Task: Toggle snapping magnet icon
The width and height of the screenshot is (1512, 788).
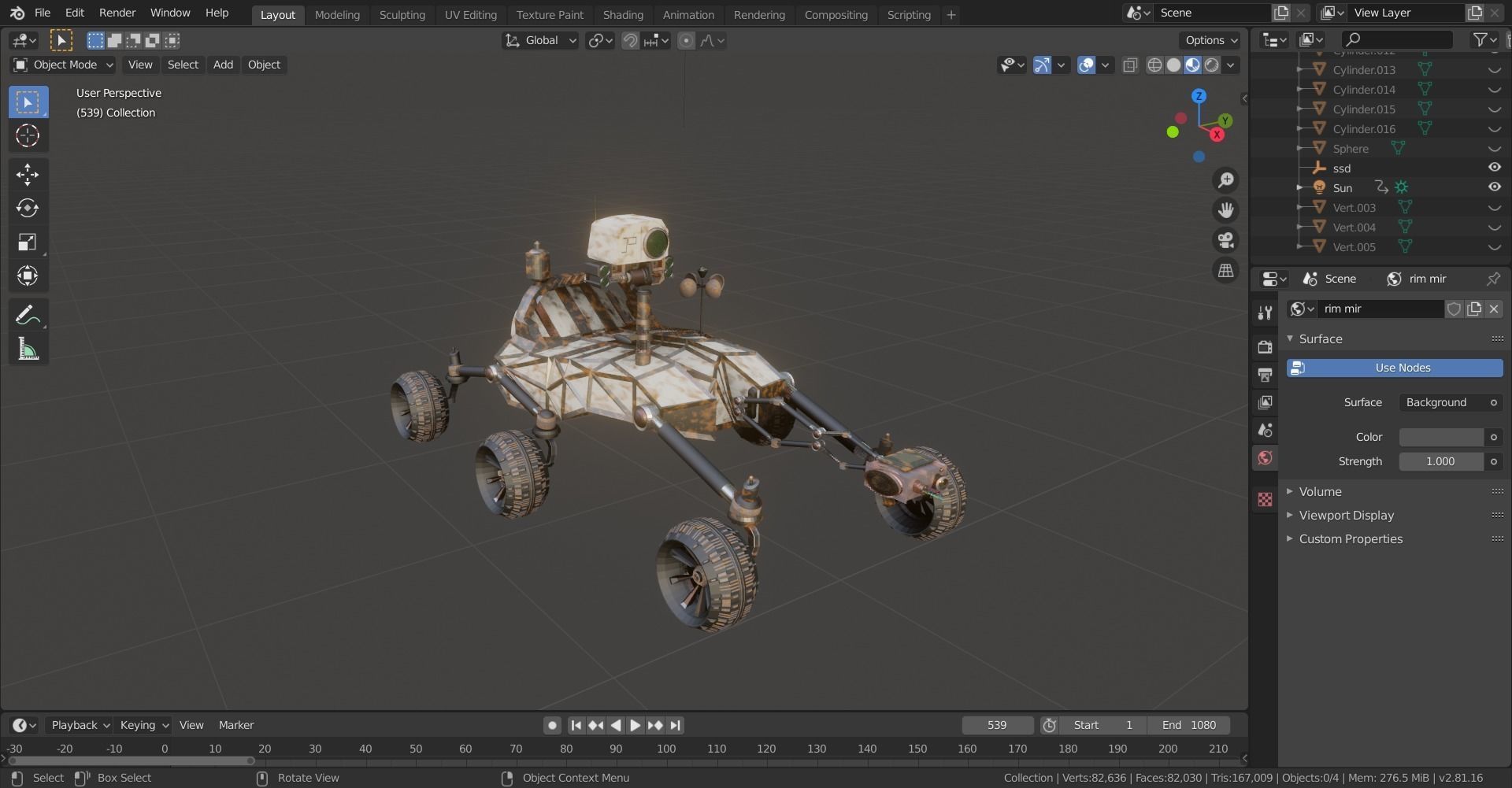Action: (630, 41)
